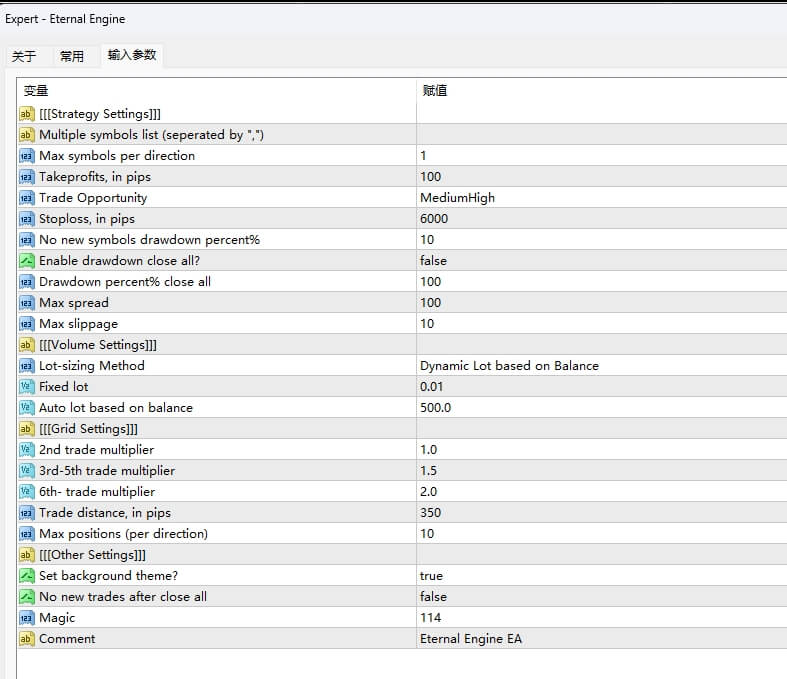787x679 pixels.
Task: Edit the Fixed lot value 0.01
Action: coord(432,387)
